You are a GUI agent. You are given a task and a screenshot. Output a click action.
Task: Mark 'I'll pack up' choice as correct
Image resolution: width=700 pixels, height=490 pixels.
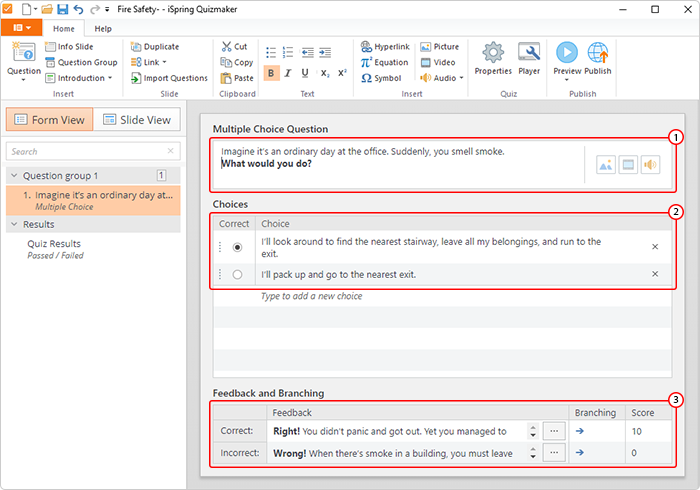tap(238, 274)
